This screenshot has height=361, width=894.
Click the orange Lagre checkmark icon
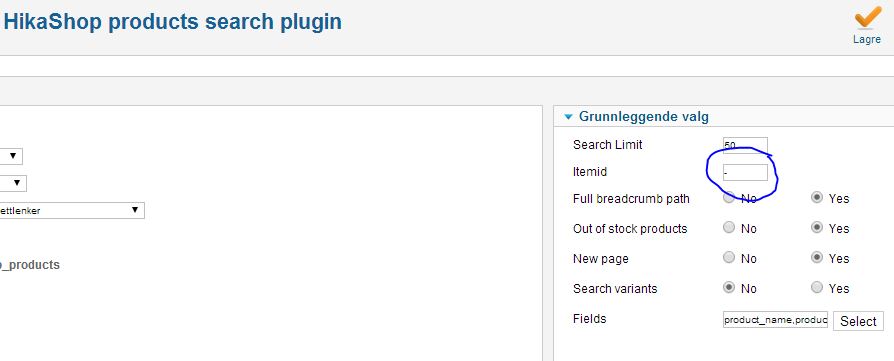867,17
